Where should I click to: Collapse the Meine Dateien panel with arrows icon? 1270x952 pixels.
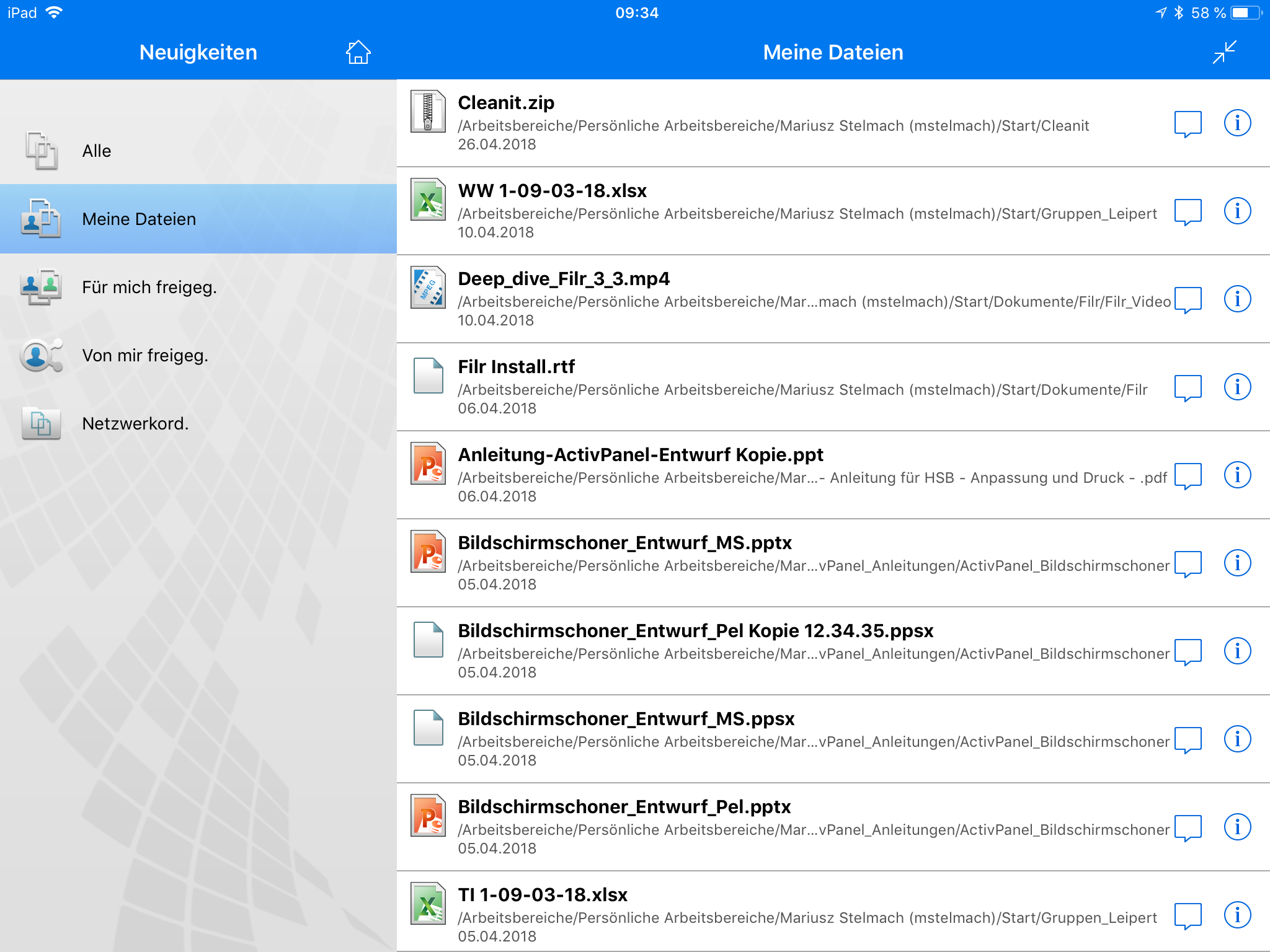click(1224, 52)
